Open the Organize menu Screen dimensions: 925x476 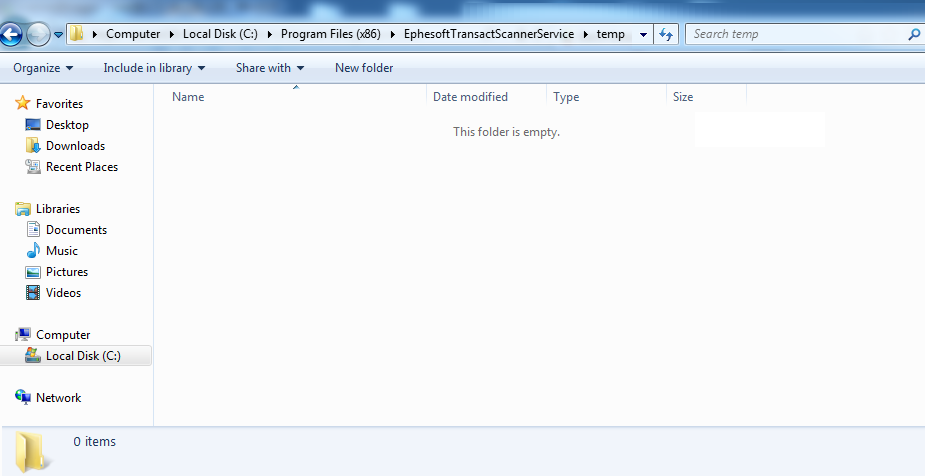(x=43, y=68)
